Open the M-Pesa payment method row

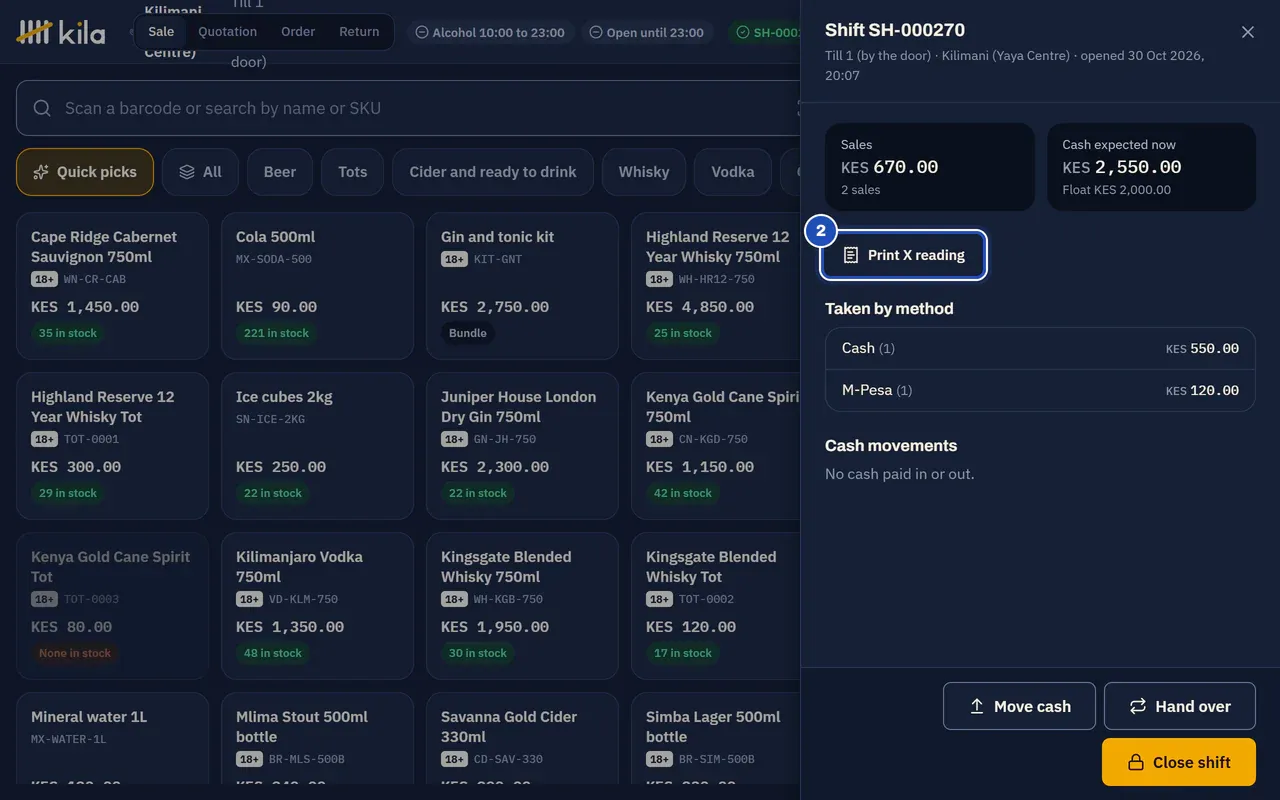click(1040, 390)
